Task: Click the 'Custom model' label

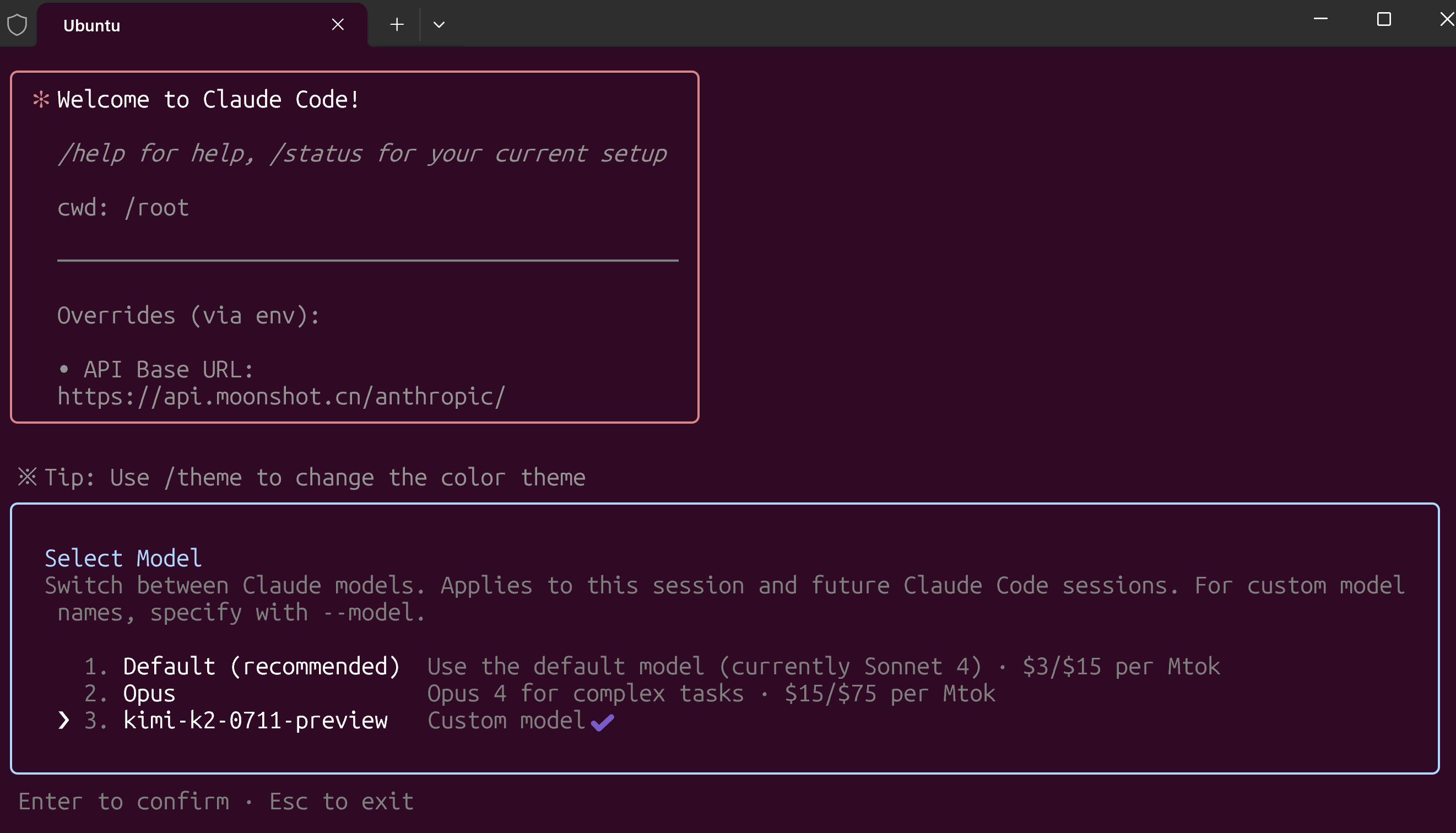Action: (x=506, y=720)
